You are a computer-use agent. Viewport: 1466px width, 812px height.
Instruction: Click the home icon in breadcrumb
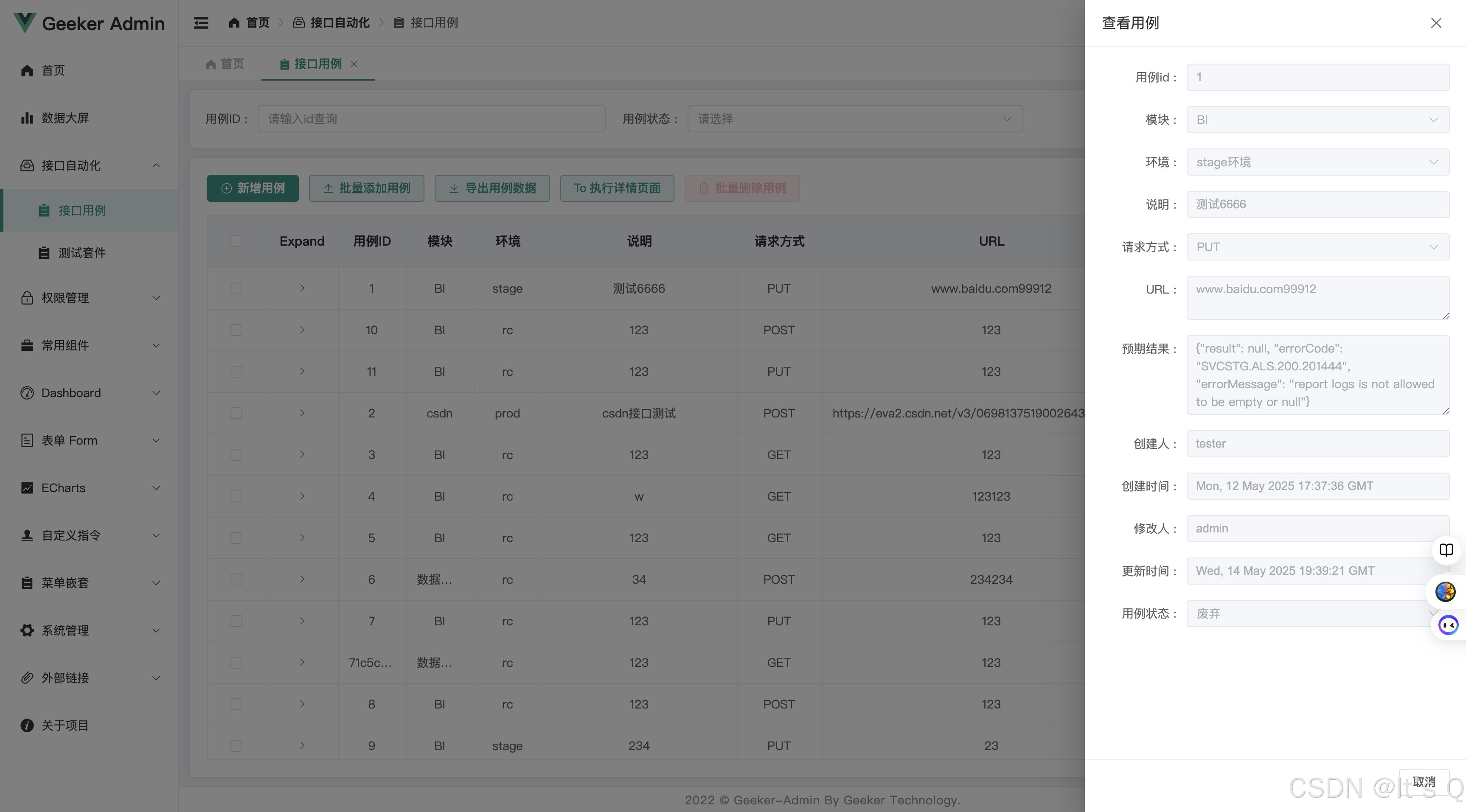coord(234,23)
